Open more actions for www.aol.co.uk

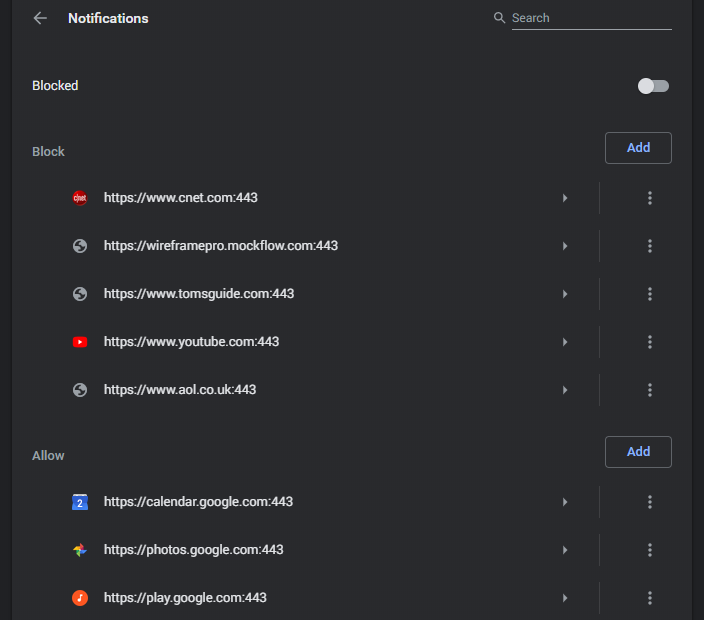point(650,390)
